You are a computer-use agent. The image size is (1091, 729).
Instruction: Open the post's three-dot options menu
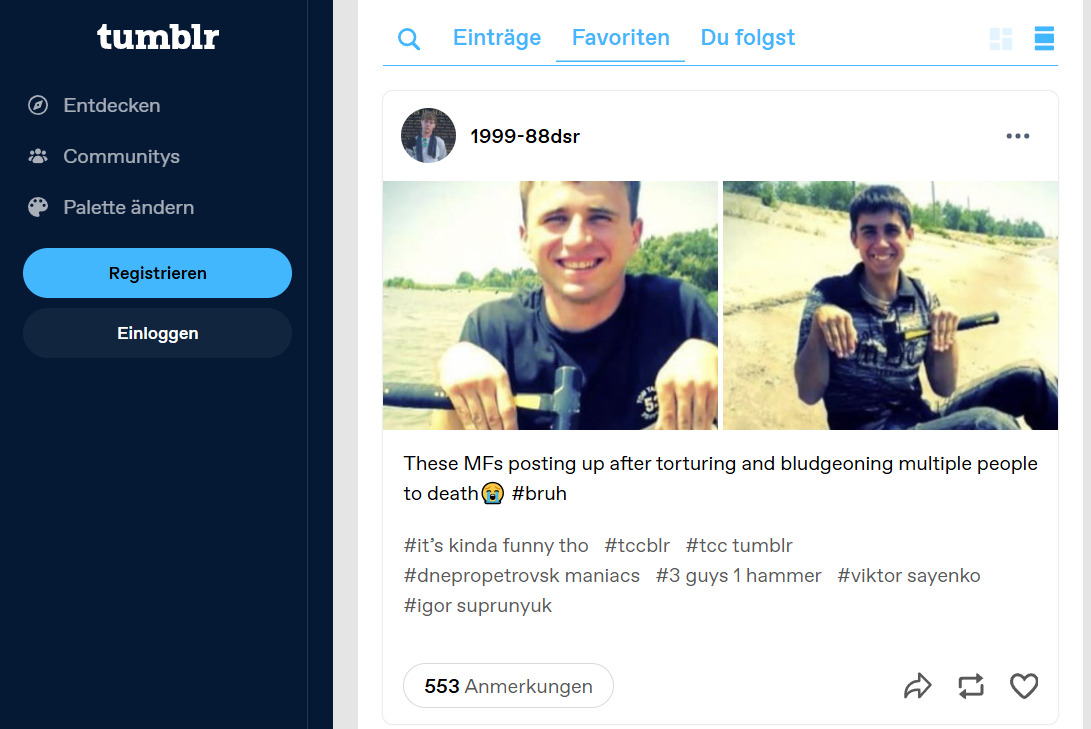(1017, 136)
